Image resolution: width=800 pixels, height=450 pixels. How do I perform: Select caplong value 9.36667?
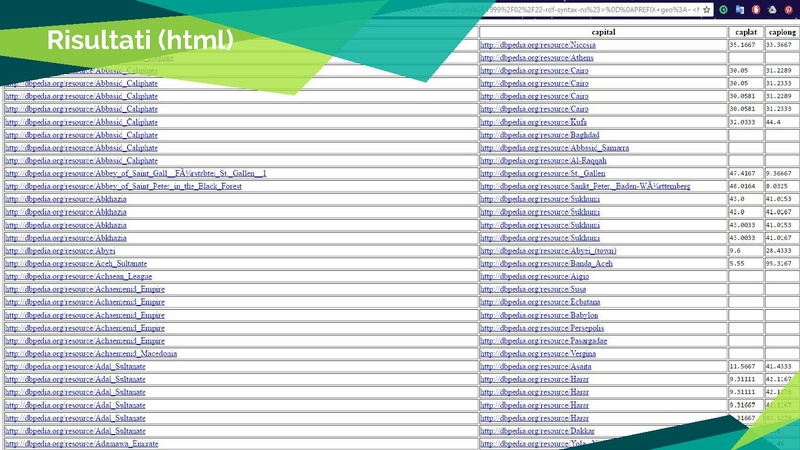tap(779, 173)
